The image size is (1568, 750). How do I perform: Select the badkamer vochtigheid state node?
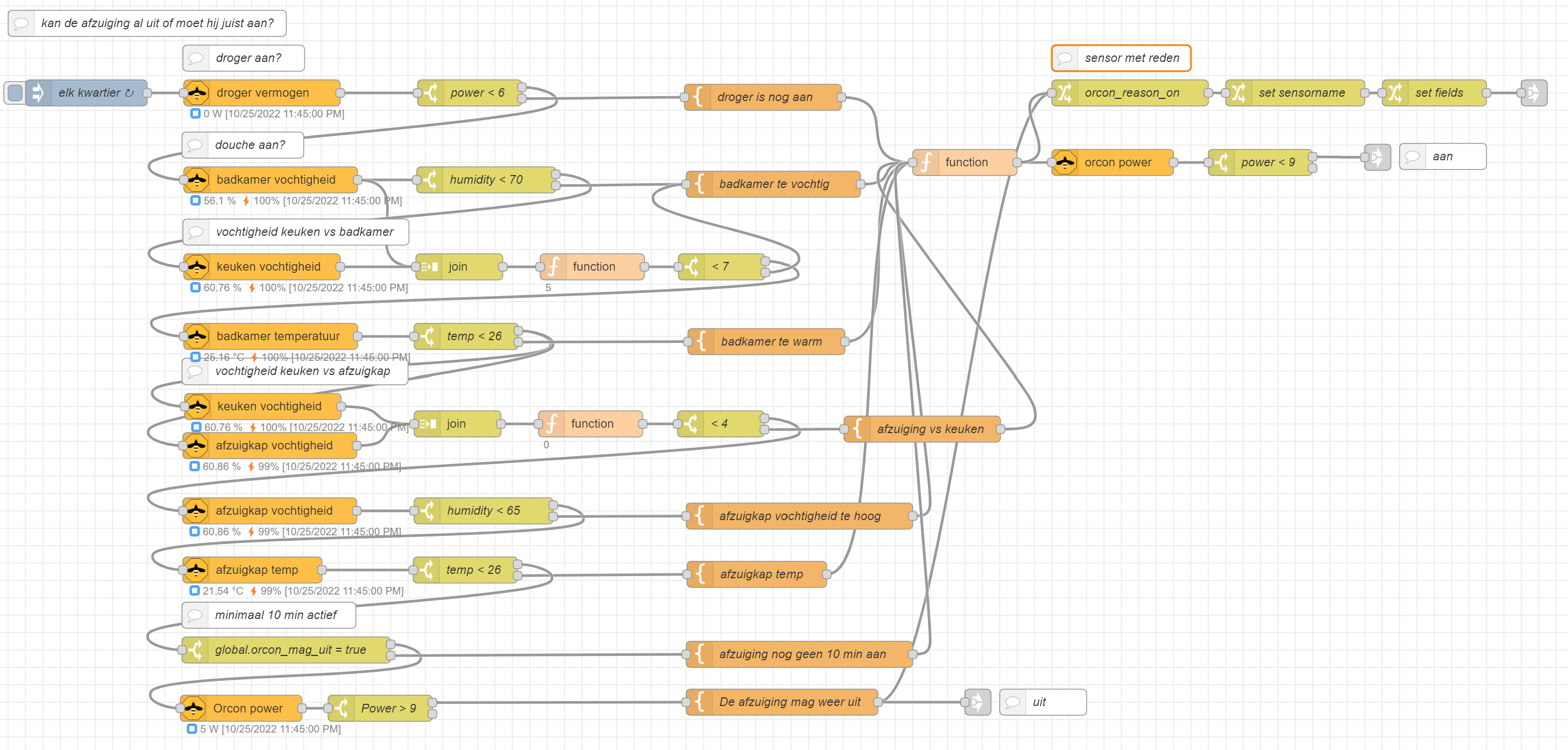270,179
